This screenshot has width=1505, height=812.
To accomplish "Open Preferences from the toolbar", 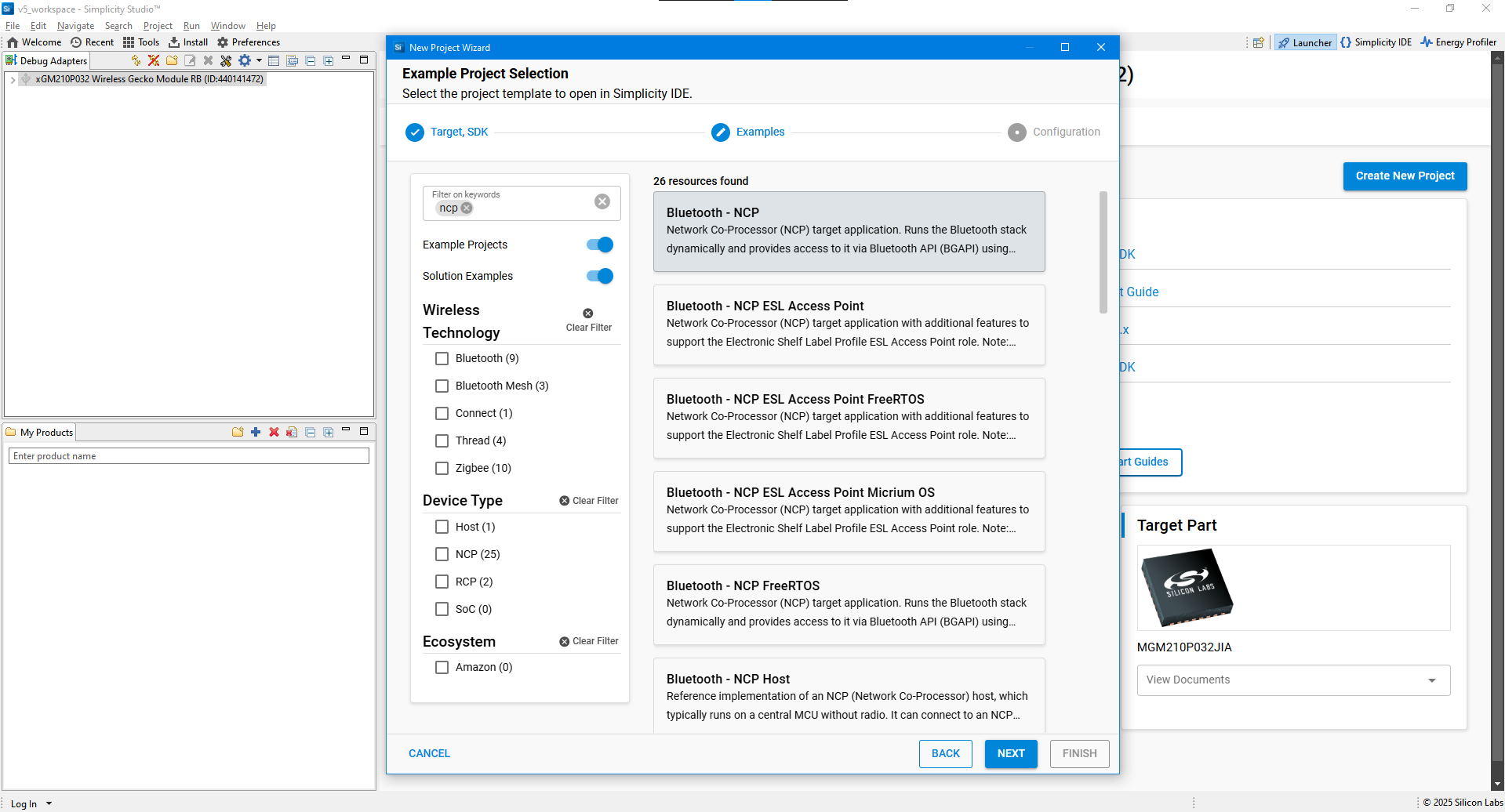I will [x=248, y=42].
